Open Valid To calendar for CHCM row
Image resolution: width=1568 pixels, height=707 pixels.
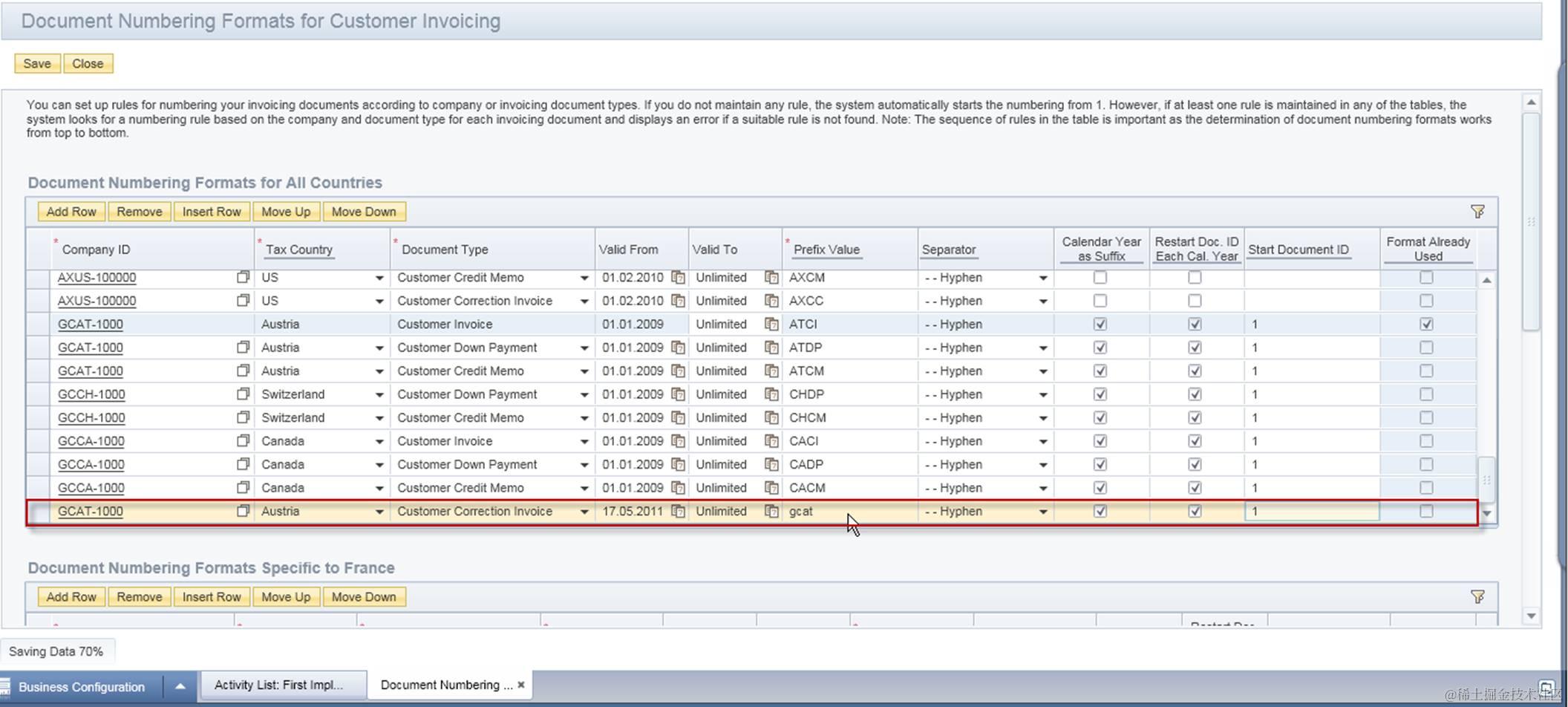[x=771, y=417]
